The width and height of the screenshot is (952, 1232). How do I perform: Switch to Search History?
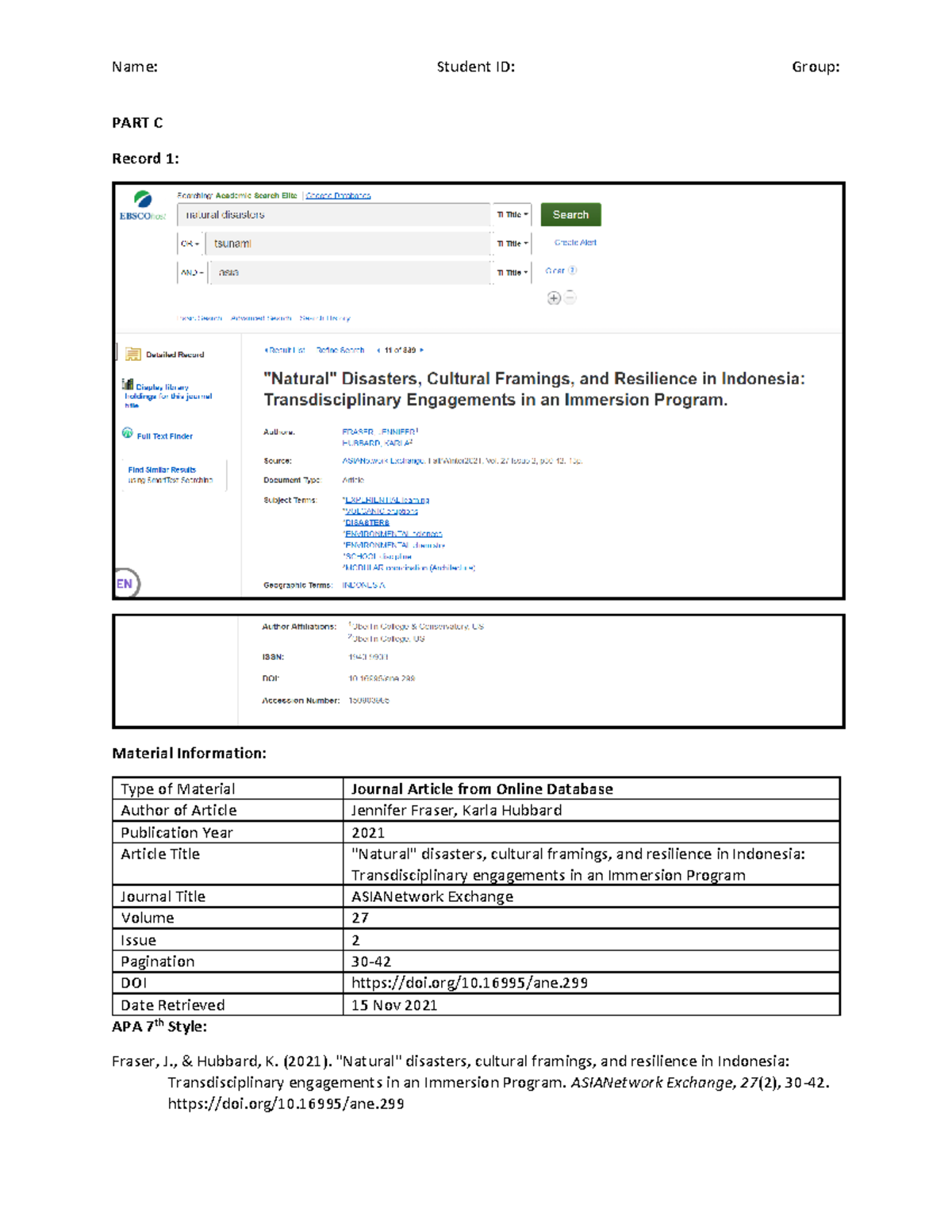(325, 318)
